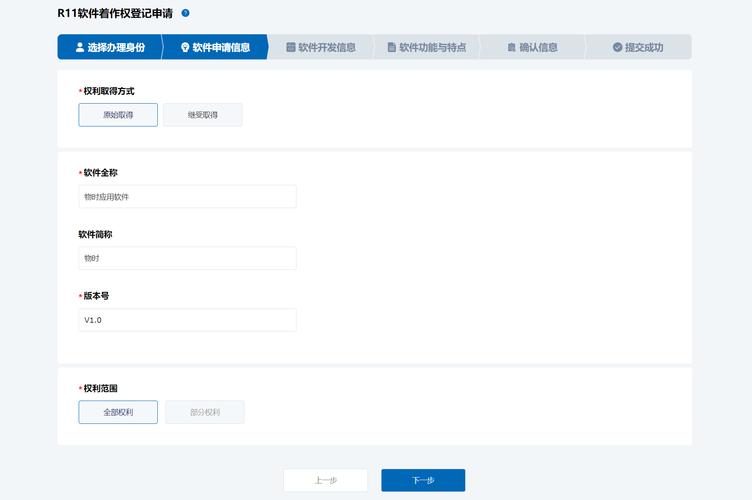This screenshot has width=752, height=500.
Task: Click the R11软件著作权登记申请 page title
Action: pyautogui.click(x=115, y=13)
